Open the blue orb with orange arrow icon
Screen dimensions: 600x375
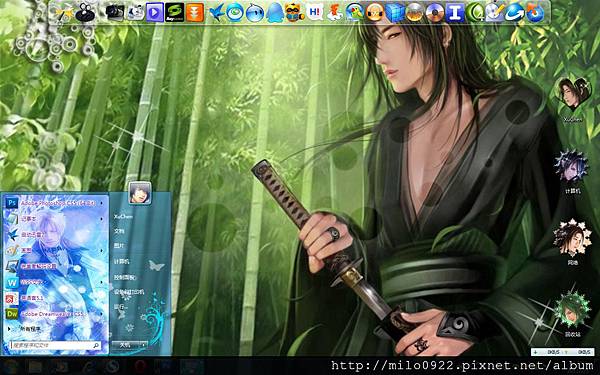tap(535, 13)
